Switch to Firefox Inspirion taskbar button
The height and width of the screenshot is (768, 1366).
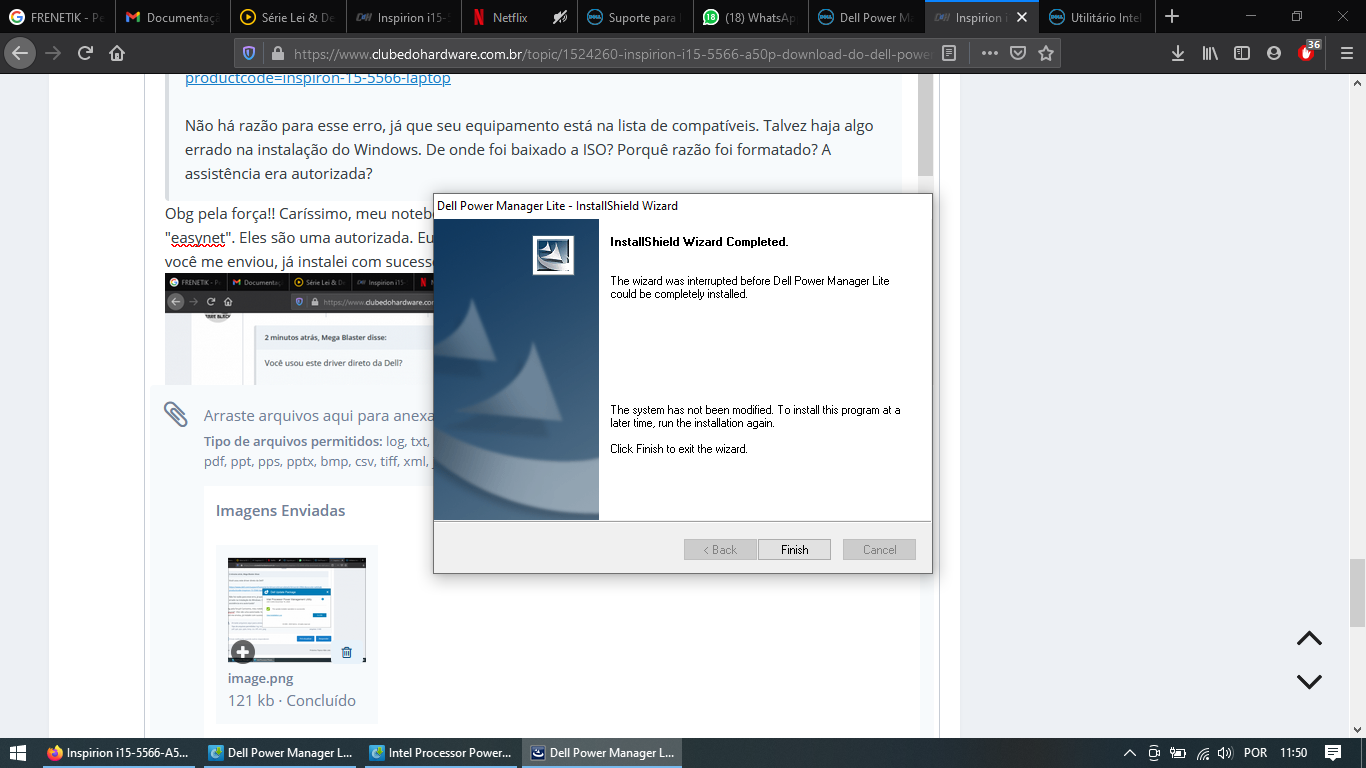pos(118,753)
